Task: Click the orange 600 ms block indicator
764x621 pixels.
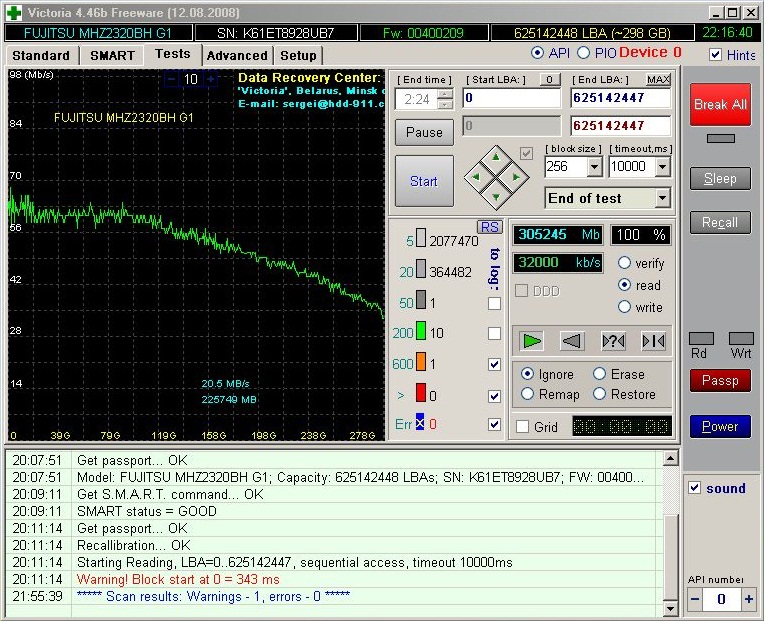Action: click(421, 362)
